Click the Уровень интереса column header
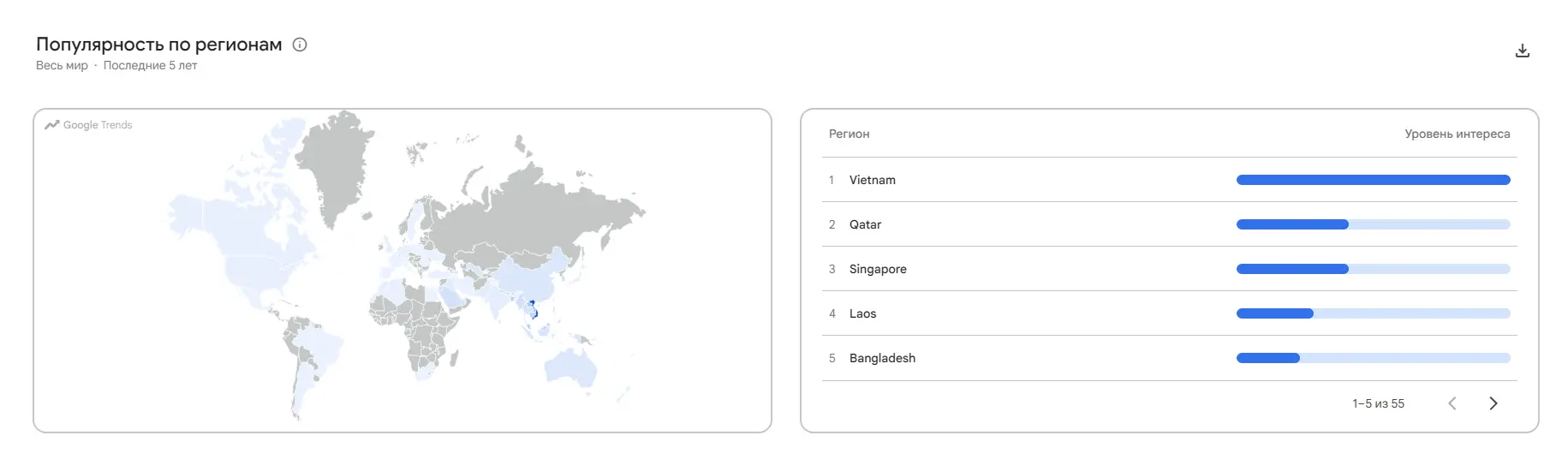The height and width of the screenshot is (471, 1568). [x=1457, y=134]
